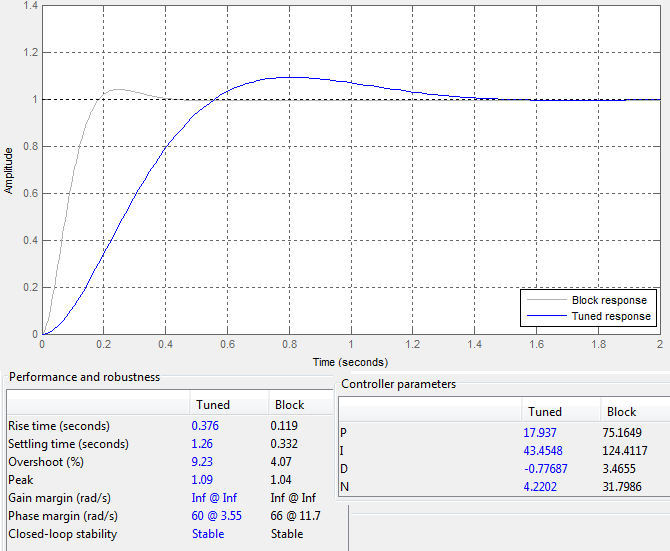The image size is (670, 551).
Task: Click the Amplitude y-axis label
Action: (x=10, y=169)
